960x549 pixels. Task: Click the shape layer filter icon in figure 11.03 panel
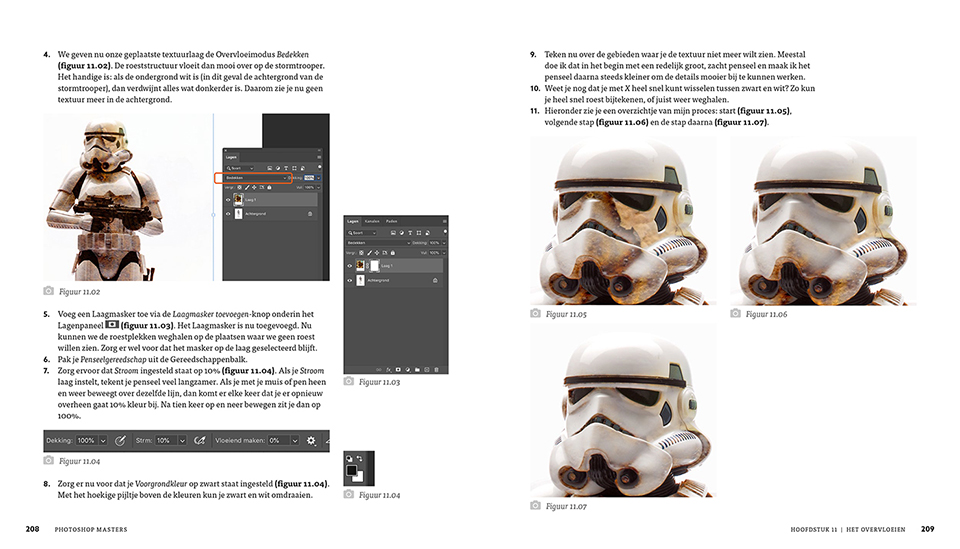coord(419,233)
